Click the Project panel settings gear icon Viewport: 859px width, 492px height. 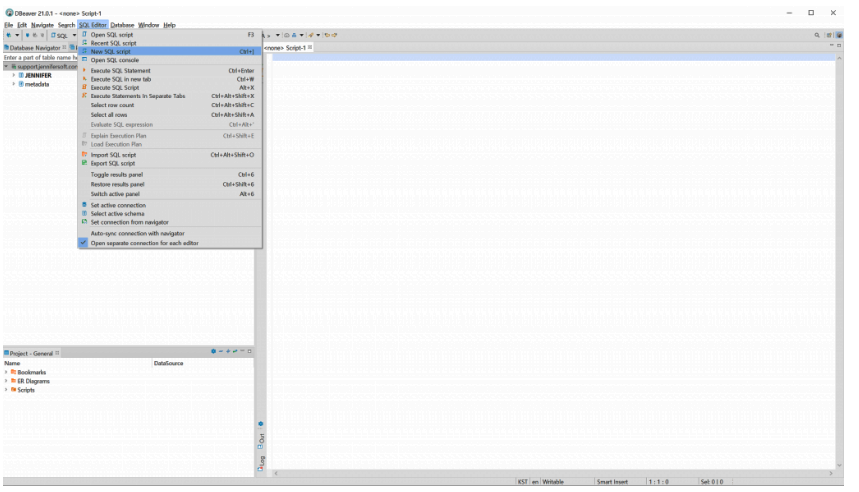[x=213, y=352]
